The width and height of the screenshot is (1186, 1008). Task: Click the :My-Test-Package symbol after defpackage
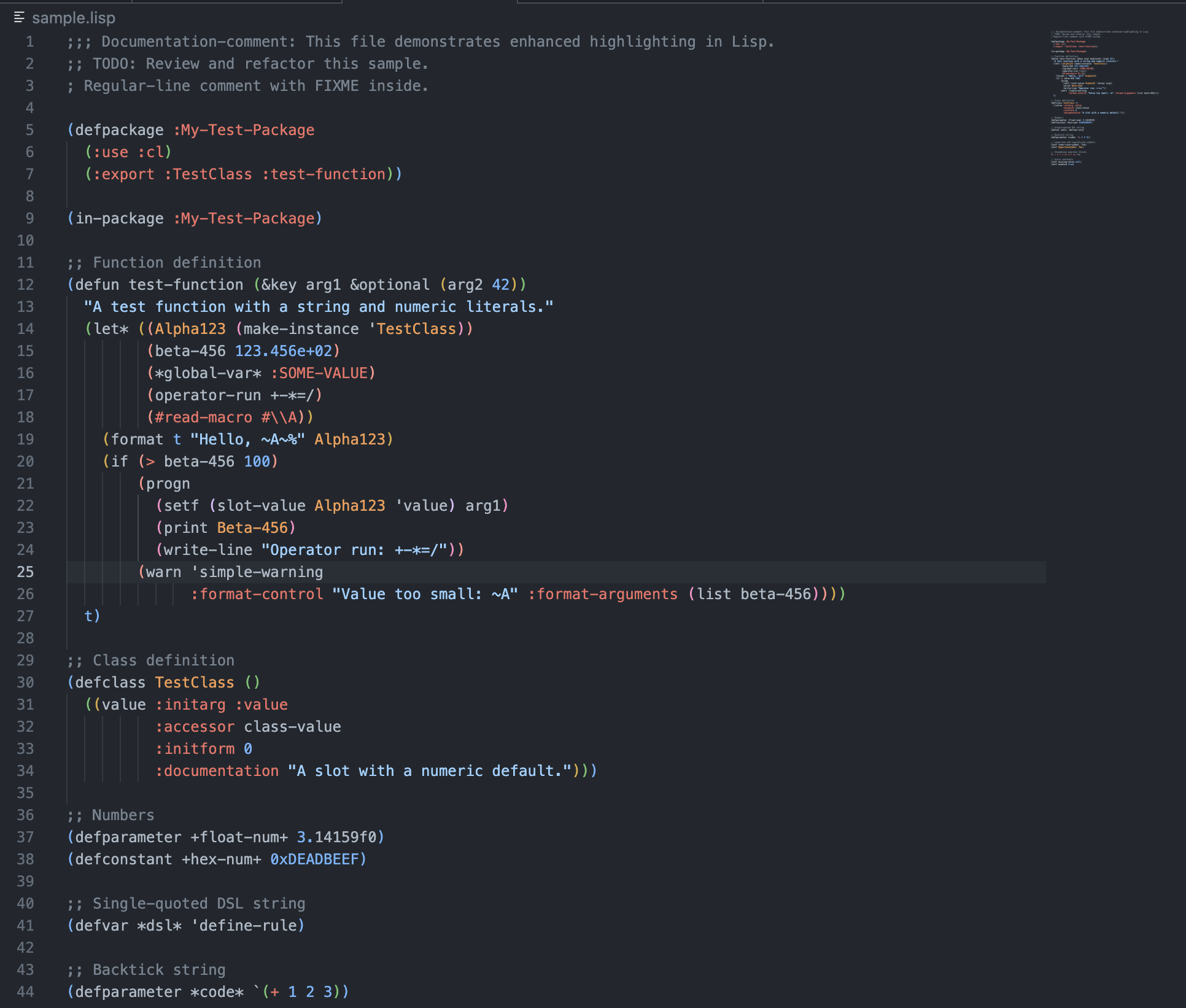coord(244,130)
